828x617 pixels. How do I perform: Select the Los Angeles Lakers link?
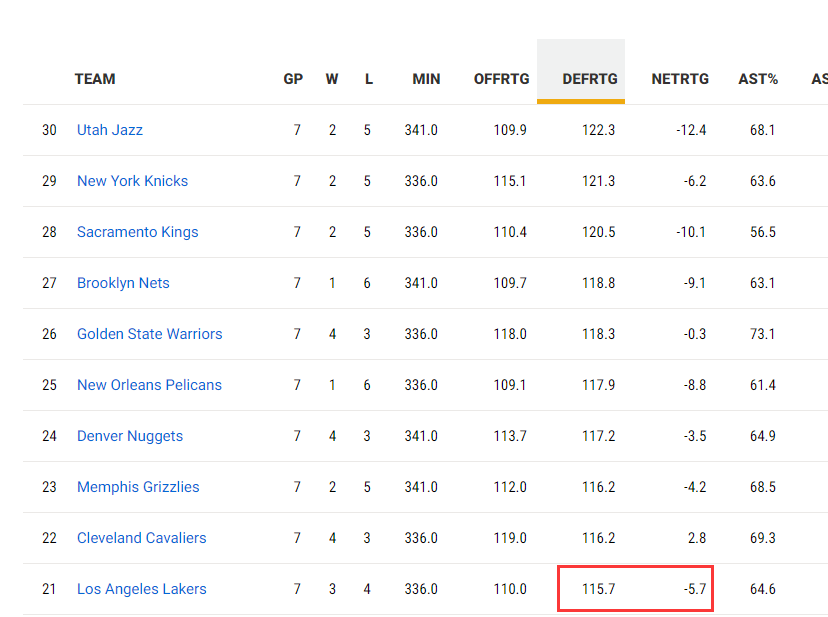141,589
